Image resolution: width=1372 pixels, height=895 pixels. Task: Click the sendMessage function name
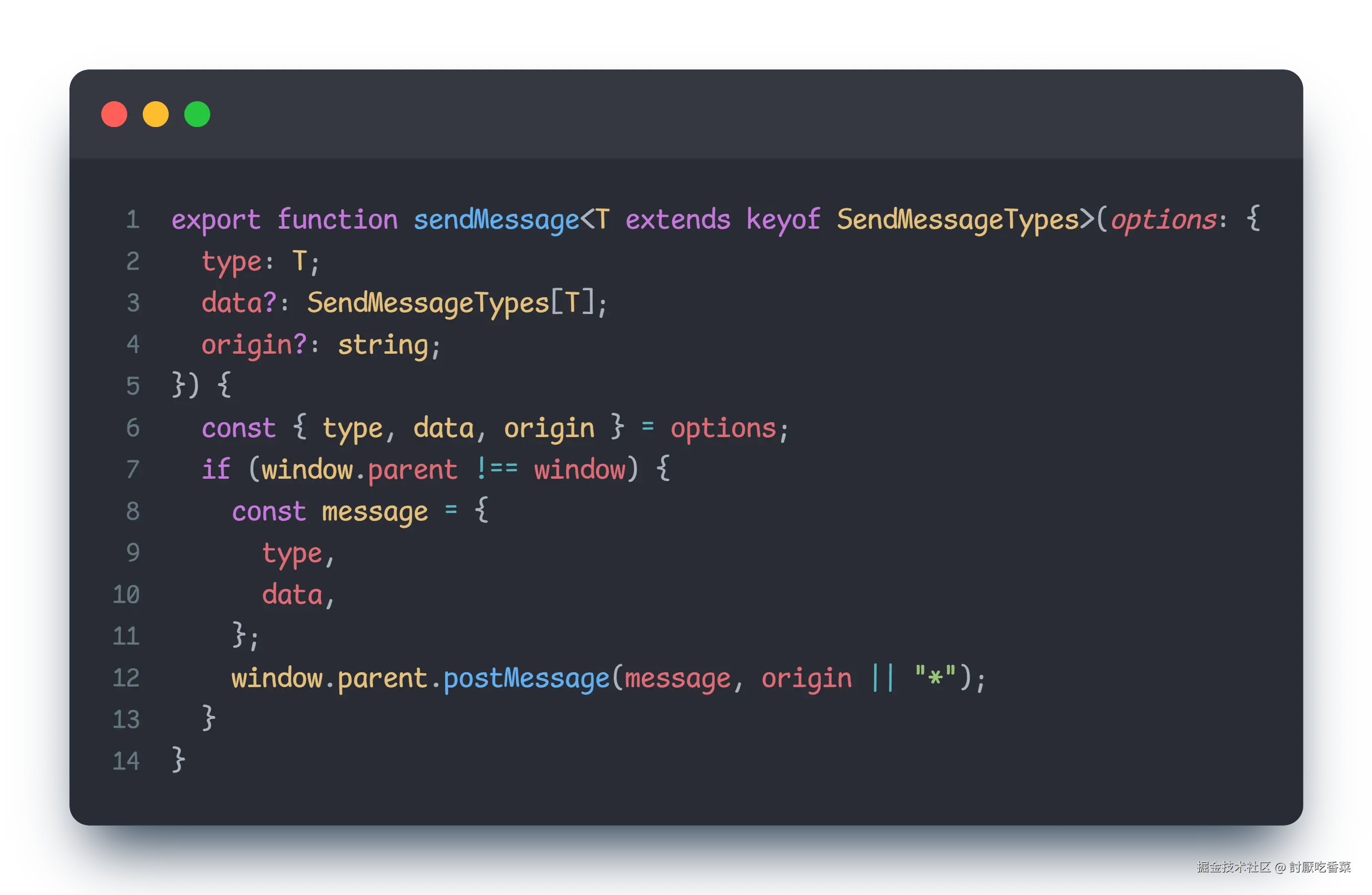pos(496,220)
